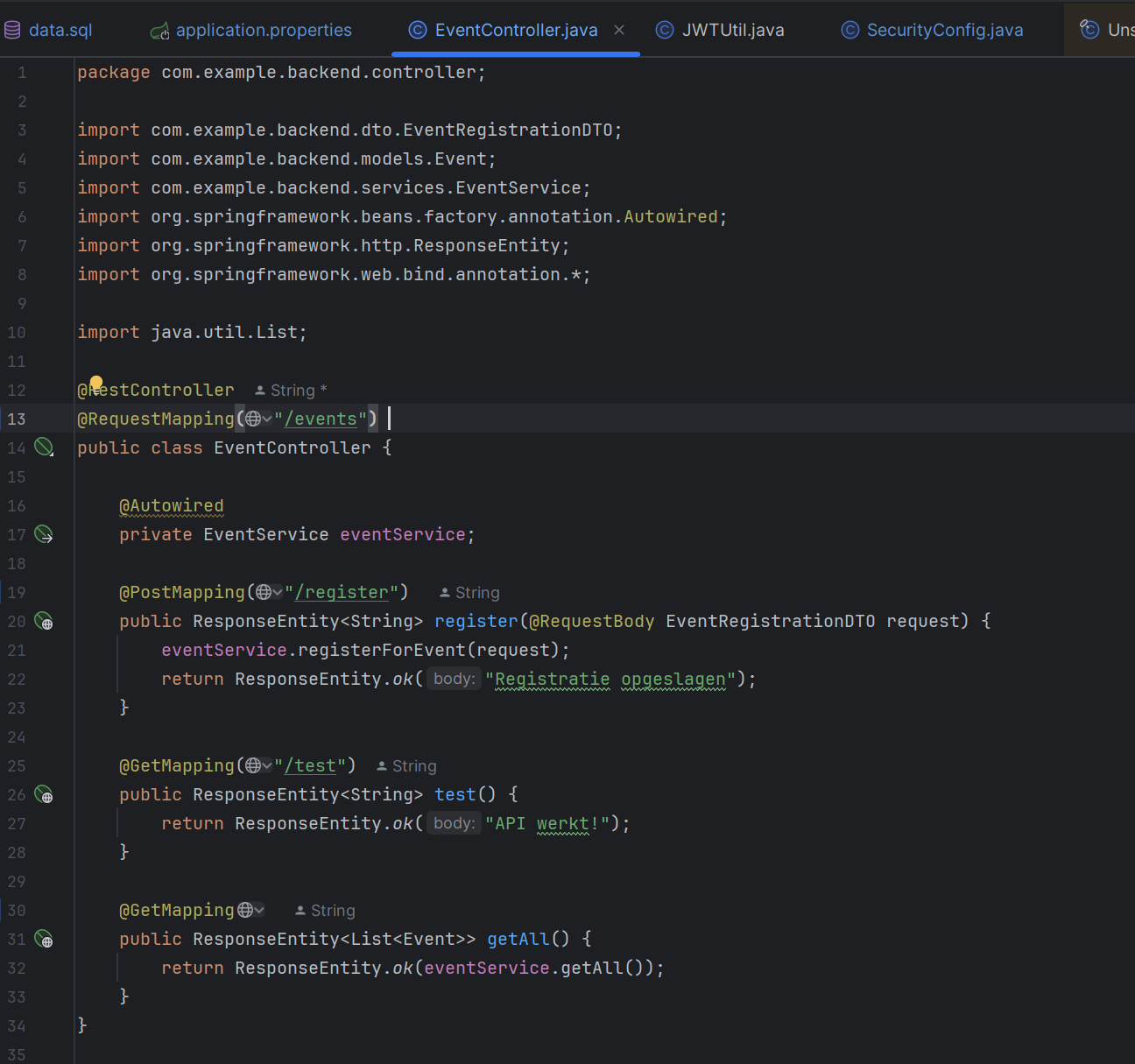This screenshot has height=1064, width=1135.
Task: Open URL dropdown chevron beside "/events" mapping
Action: (267, 419)
